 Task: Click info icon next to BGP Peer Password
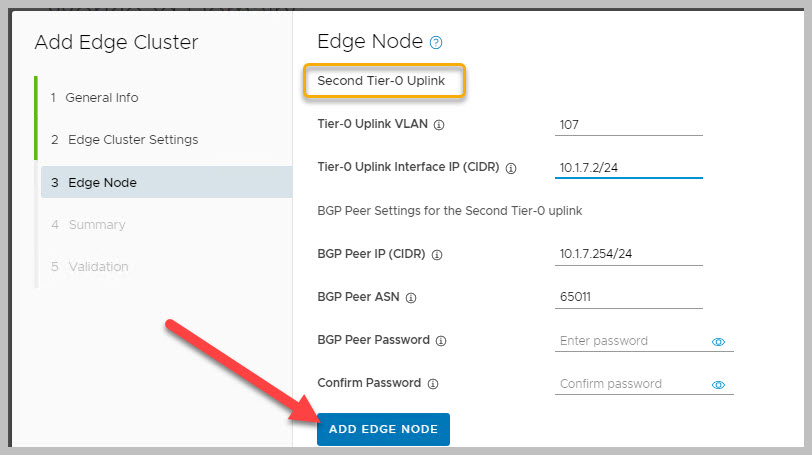(x=442, y=340)
